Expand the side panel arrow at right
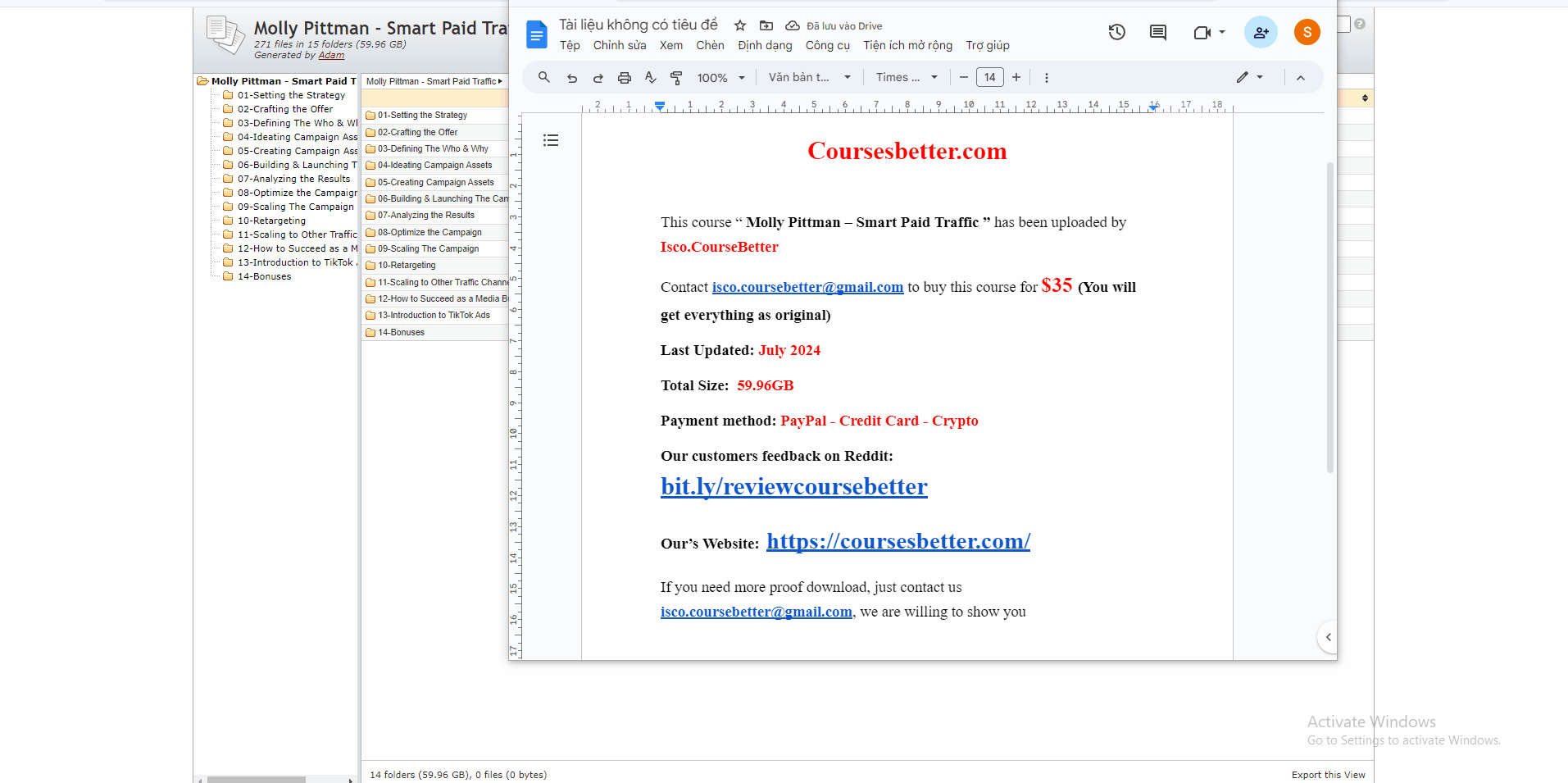This screenshot has height=783, width=1568. click(x=1328, y=637)
